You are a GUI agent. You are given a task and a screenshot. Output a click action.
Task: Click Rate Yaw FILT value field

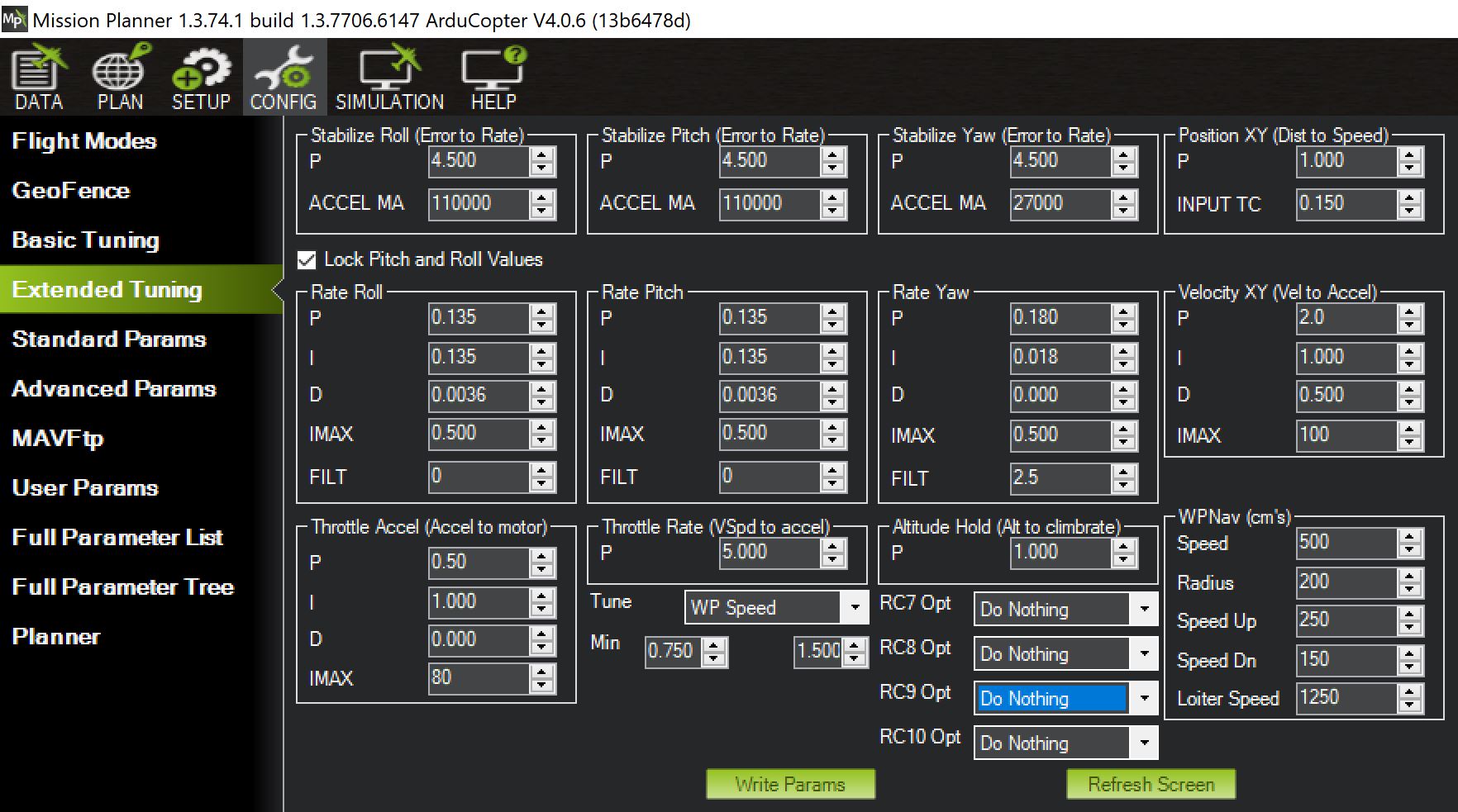[1060, 477]
